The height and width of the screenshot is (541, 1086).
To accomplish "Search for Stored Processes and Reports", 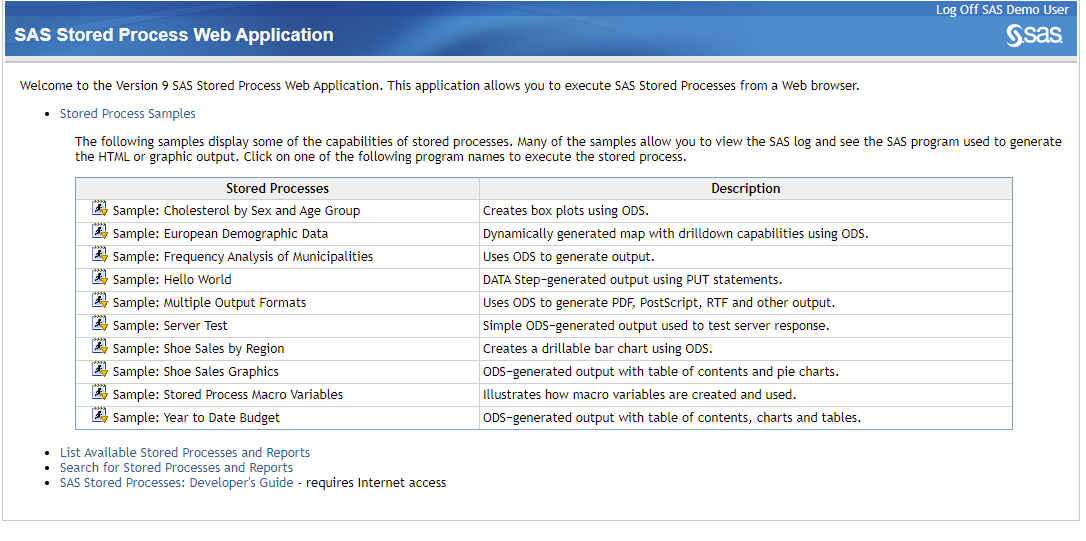I will 176,468.
